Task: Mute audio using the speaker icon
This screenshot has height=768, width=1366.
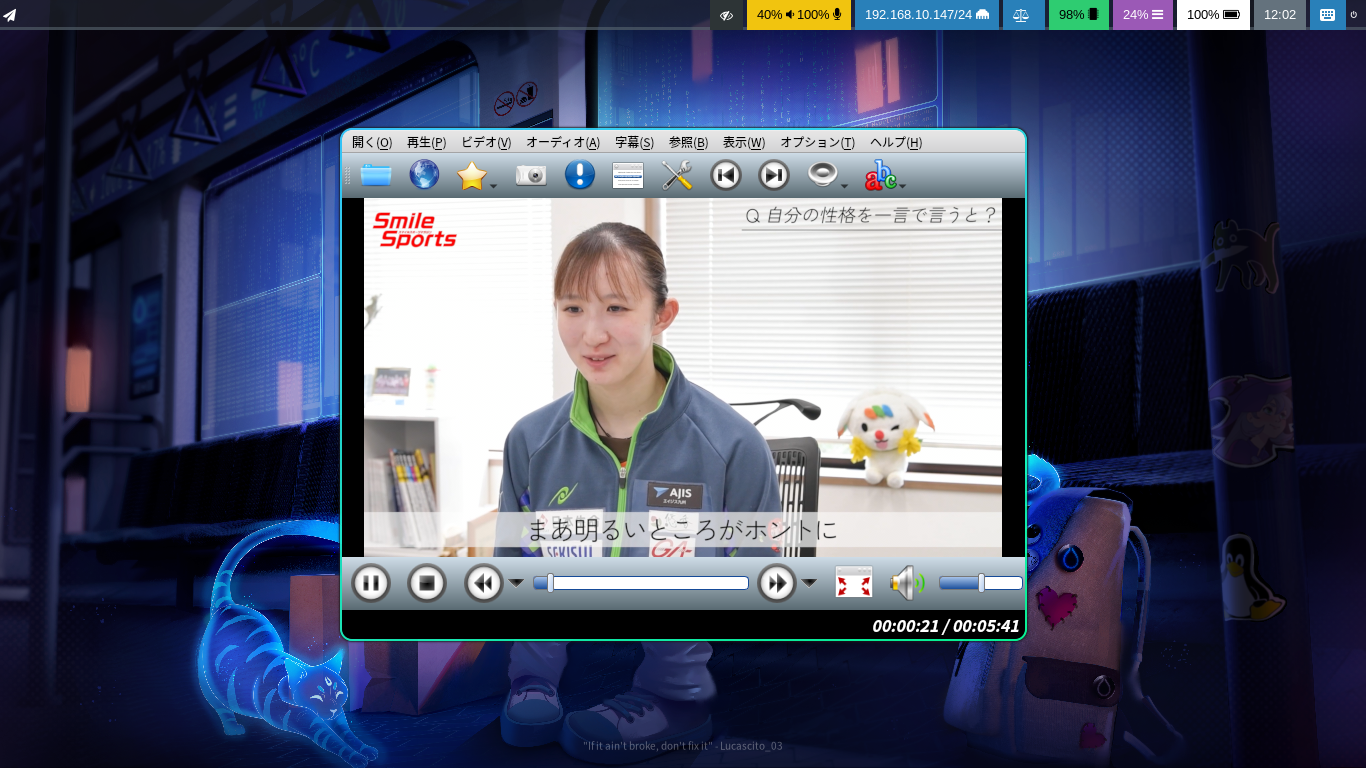Action: tap(906, 582)
